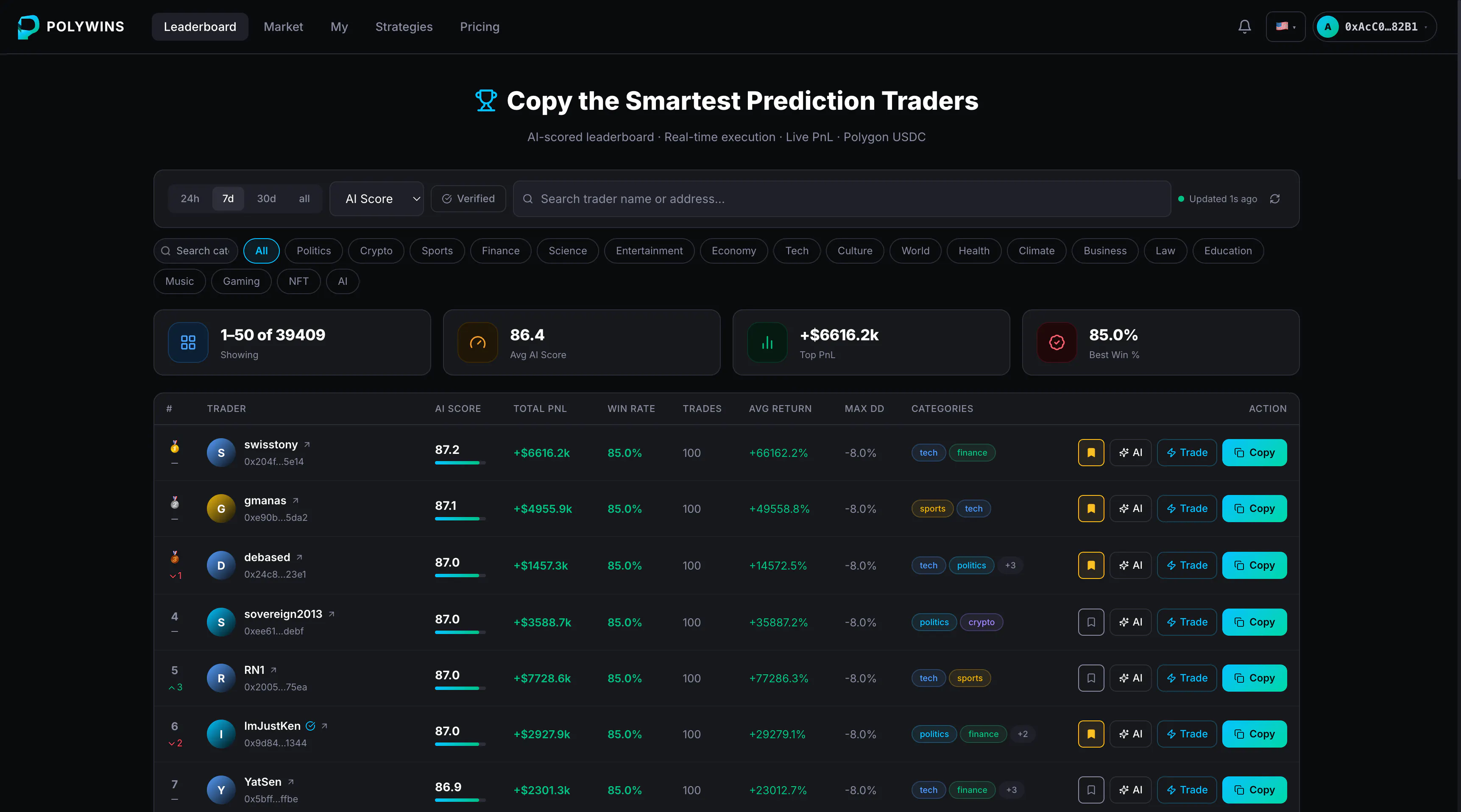Click the bar chart icon in Top PnL card
Image resolution: width=1461 pixels, height=812 pixels.
tap(767, 342)
